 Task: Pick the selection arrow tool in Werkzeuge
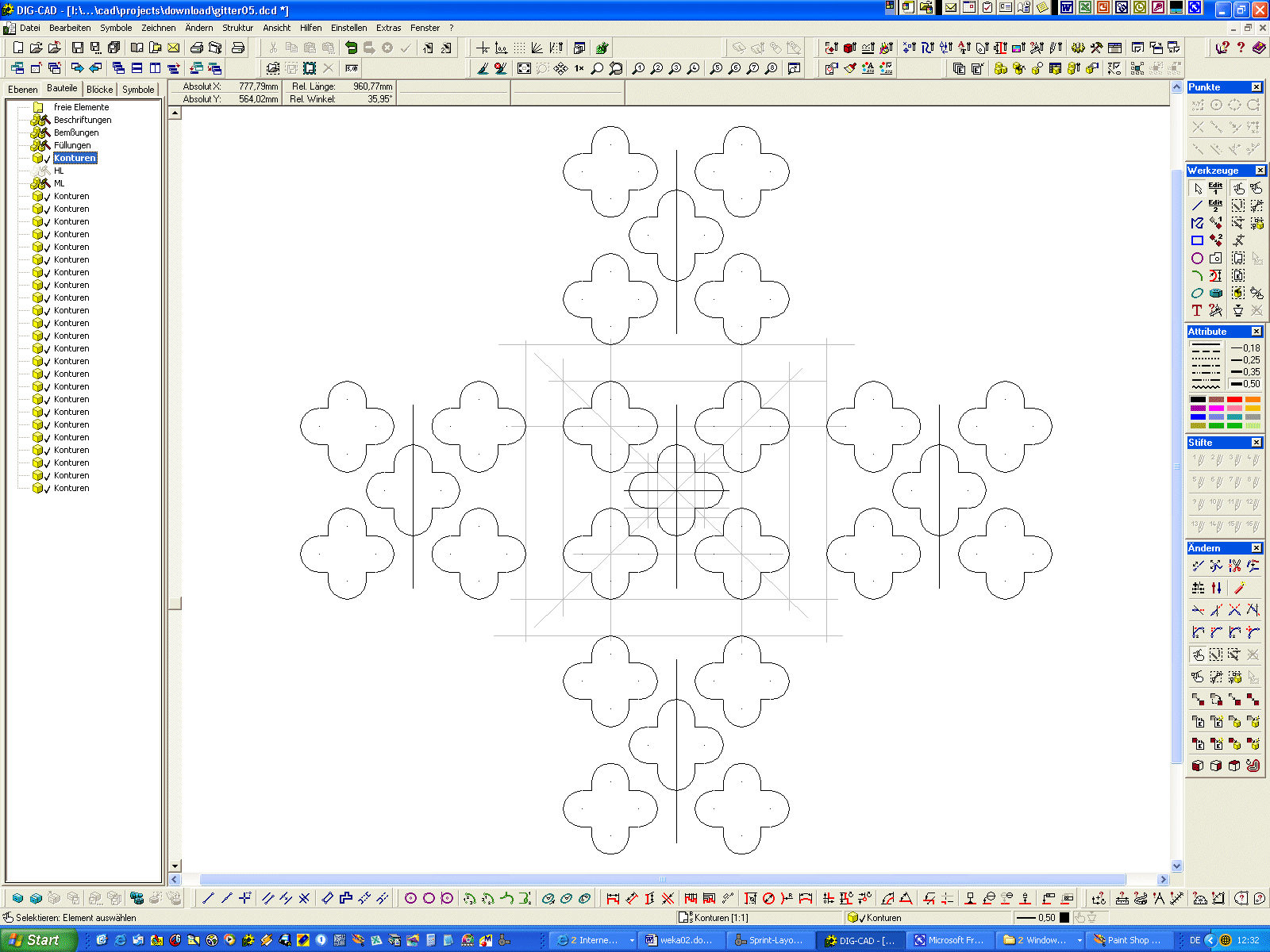pos(1197,188)
